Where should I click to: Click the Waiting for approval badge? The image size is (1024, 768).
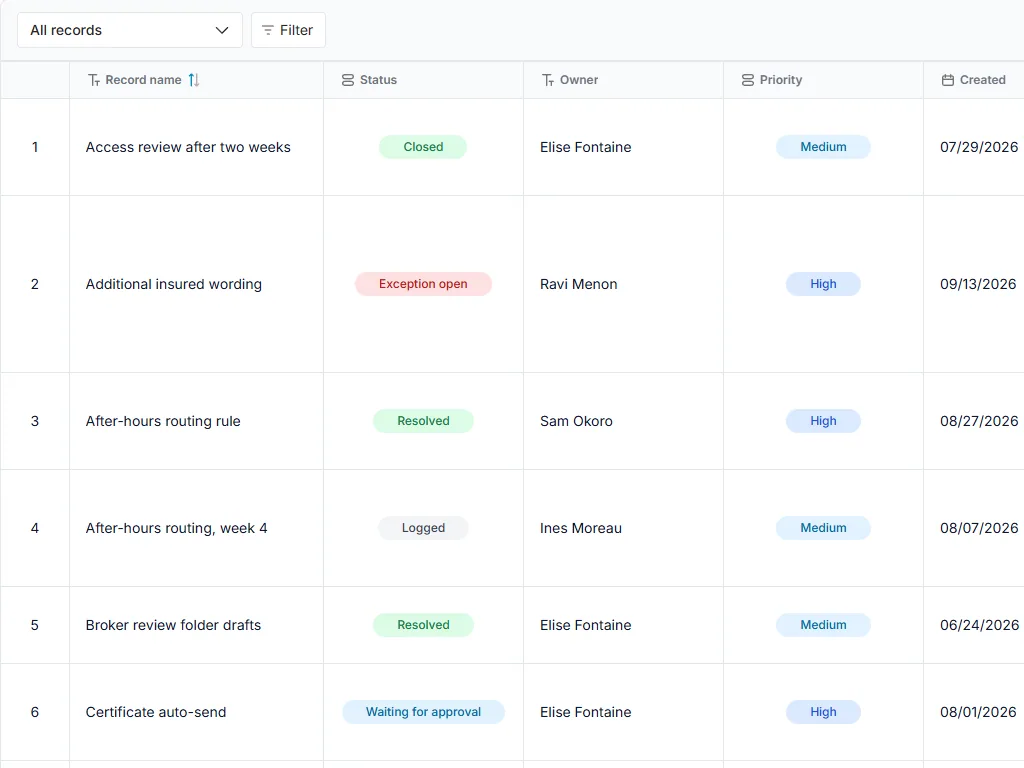(x=423, y=712)
